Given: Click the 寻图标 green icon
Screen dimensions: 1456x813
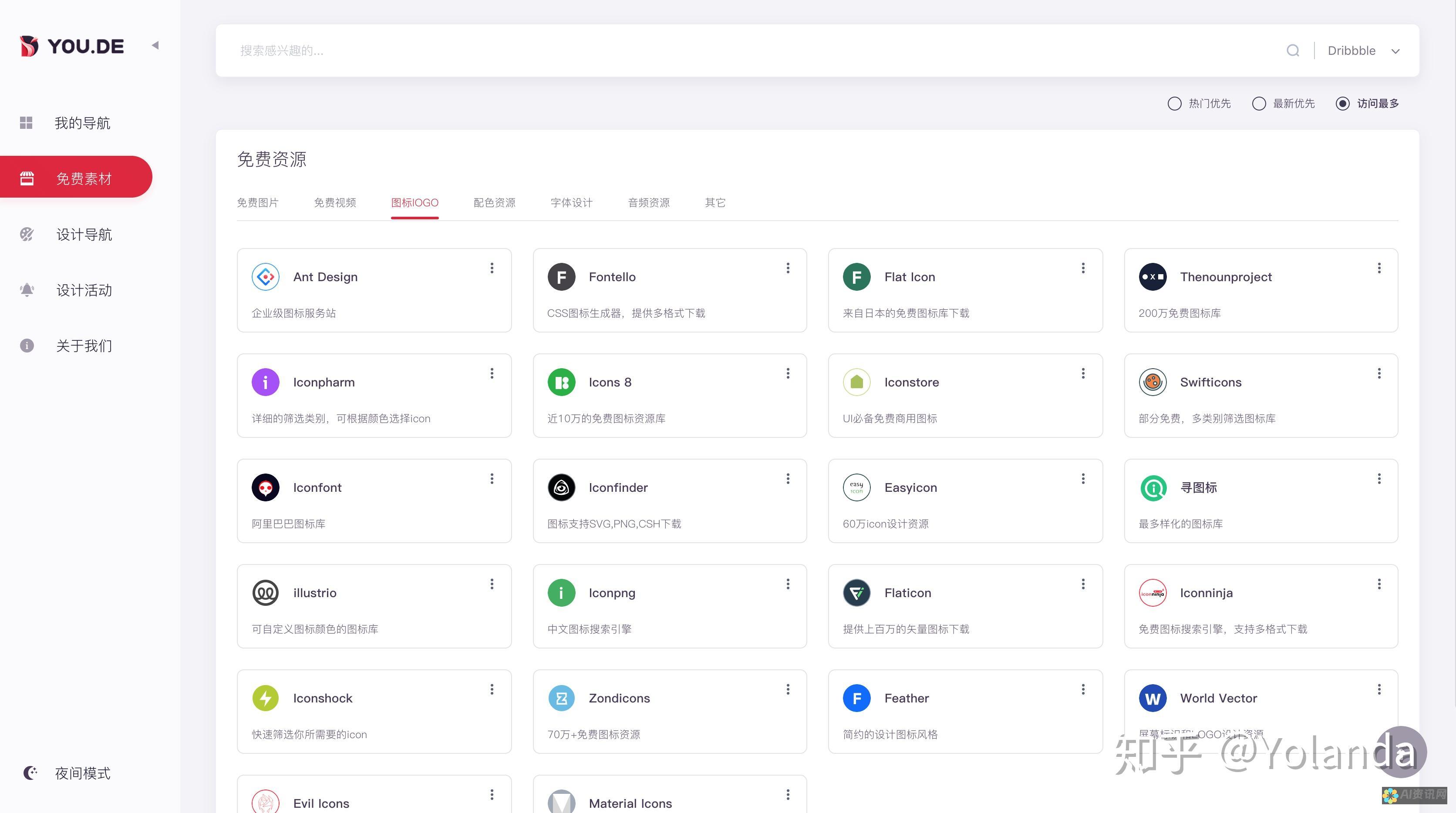Looking at the screenshot, I should tap(1153, 487).
